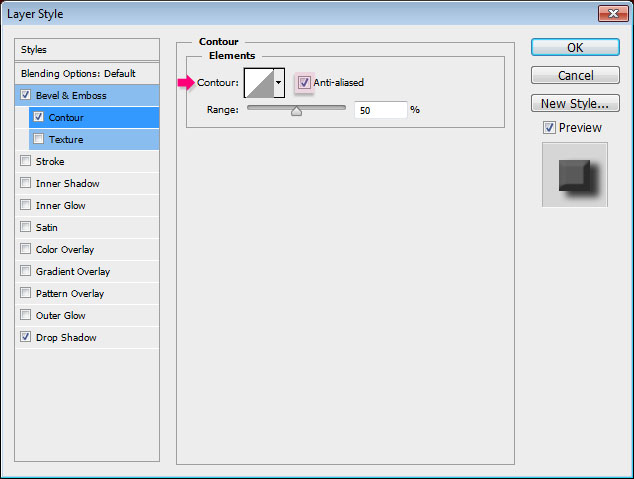The width and height of the screenshot is (634, 479).
Task: Open the Styles list entry
Action: (x=87, y=50)
